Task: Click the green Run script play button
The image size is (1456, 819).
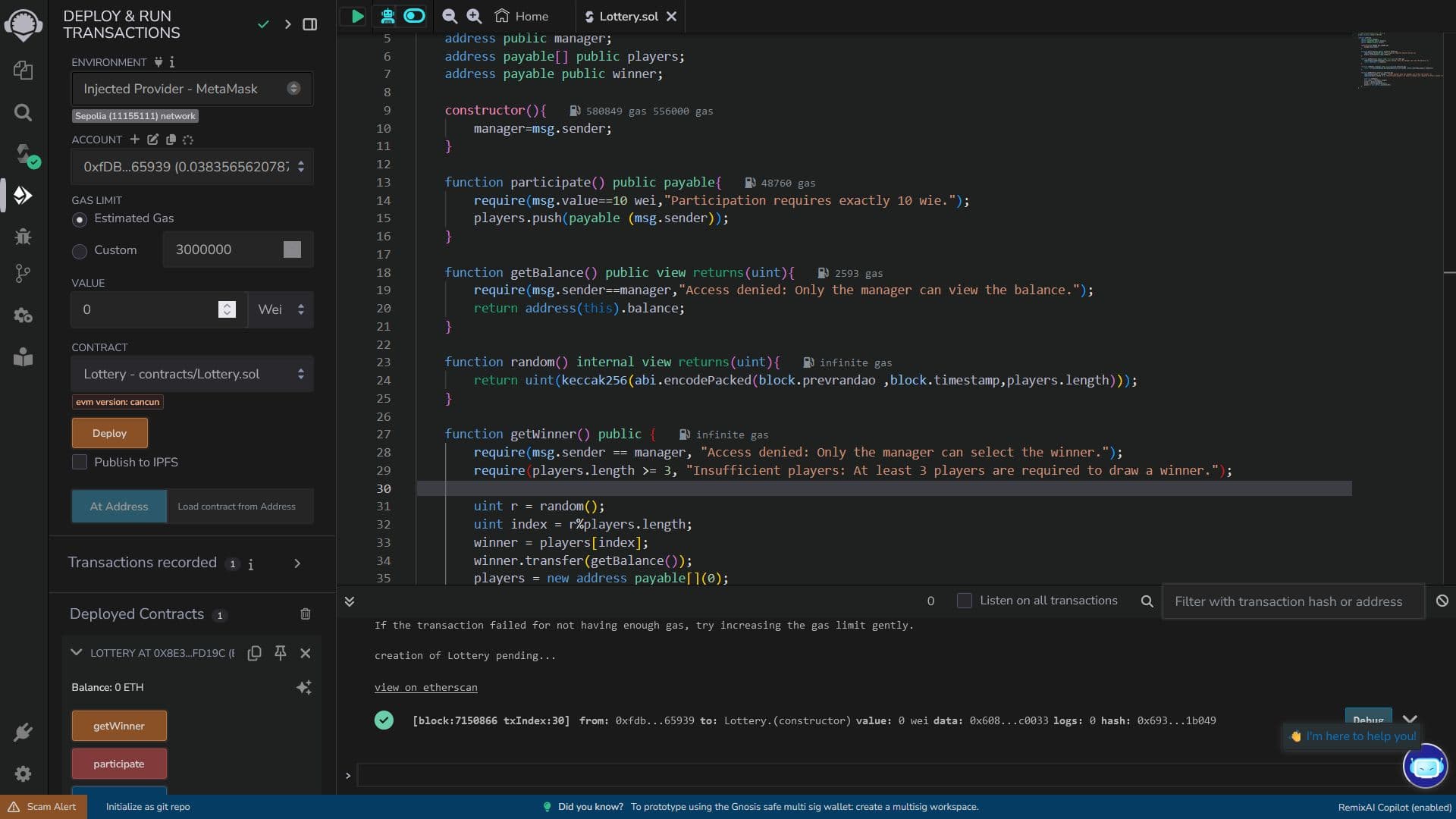Action: click(x=357, y=16)
